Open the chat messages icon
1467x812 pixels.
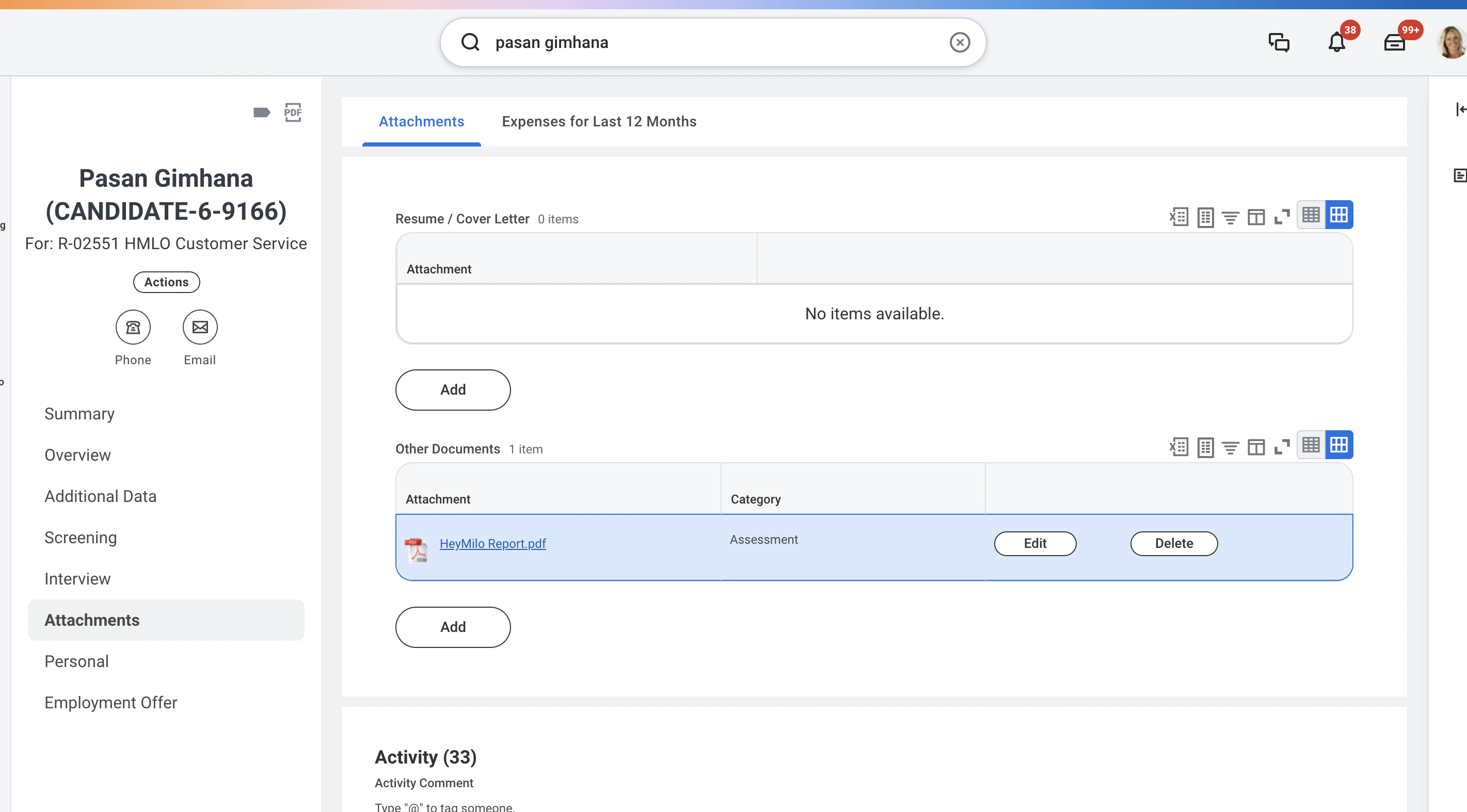pos(1279,43)
